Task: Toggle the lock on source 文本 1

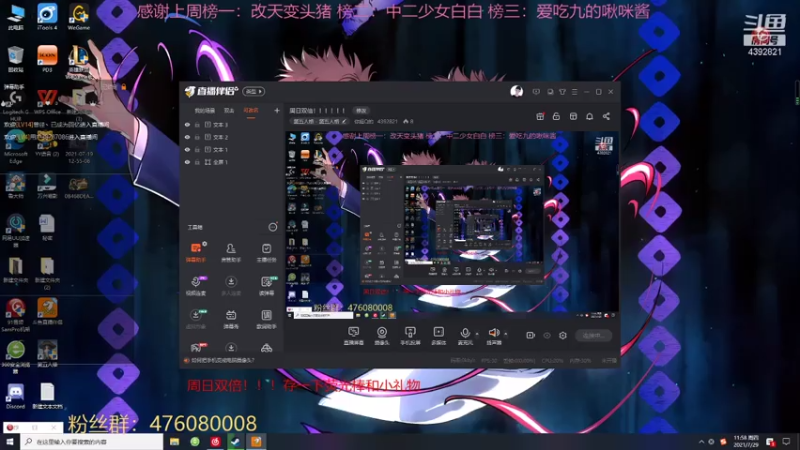Action: click(197, 149)
